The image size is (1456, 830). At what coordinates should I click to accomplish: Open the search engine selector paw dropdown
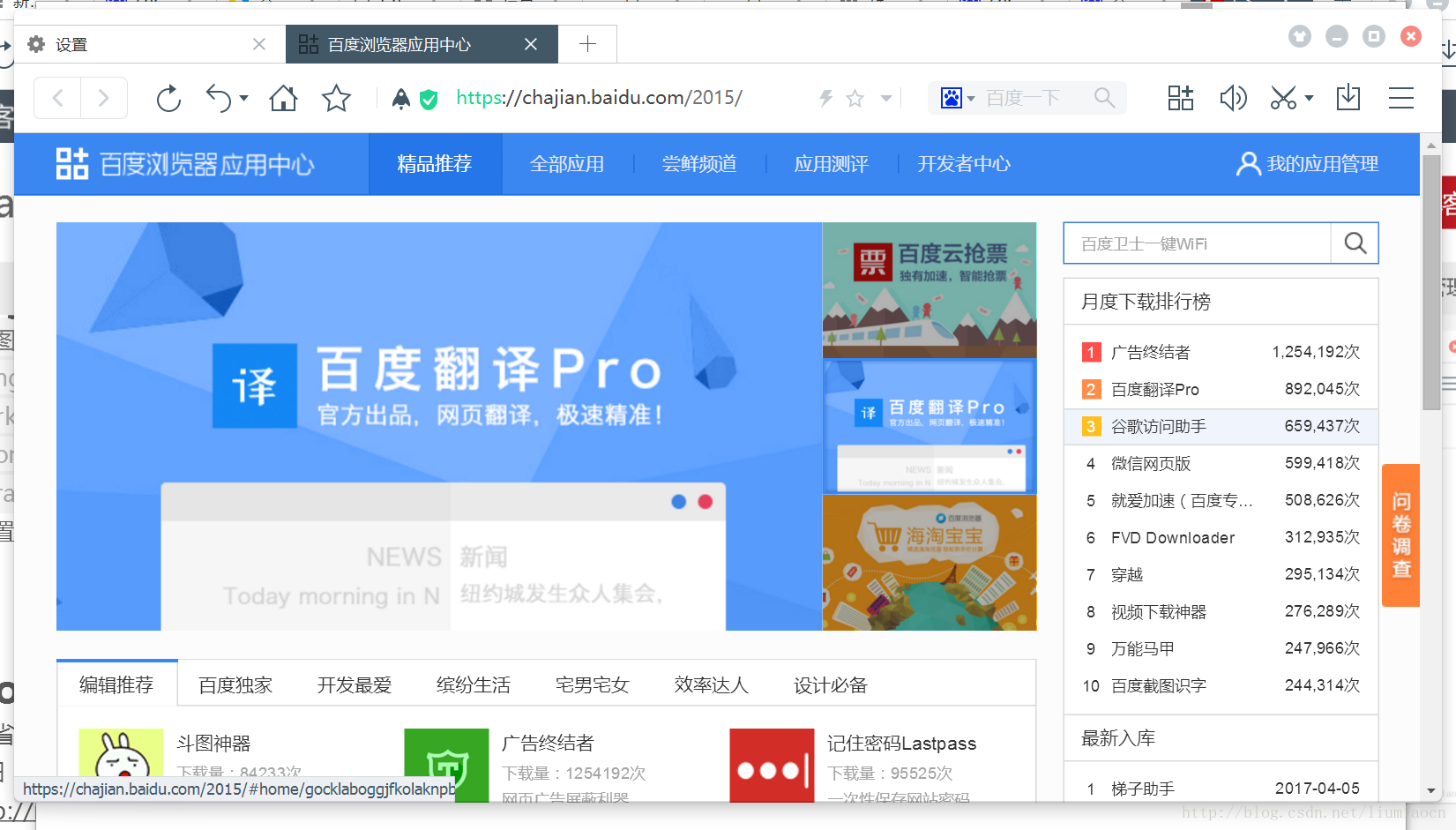[x=958, y=98]
